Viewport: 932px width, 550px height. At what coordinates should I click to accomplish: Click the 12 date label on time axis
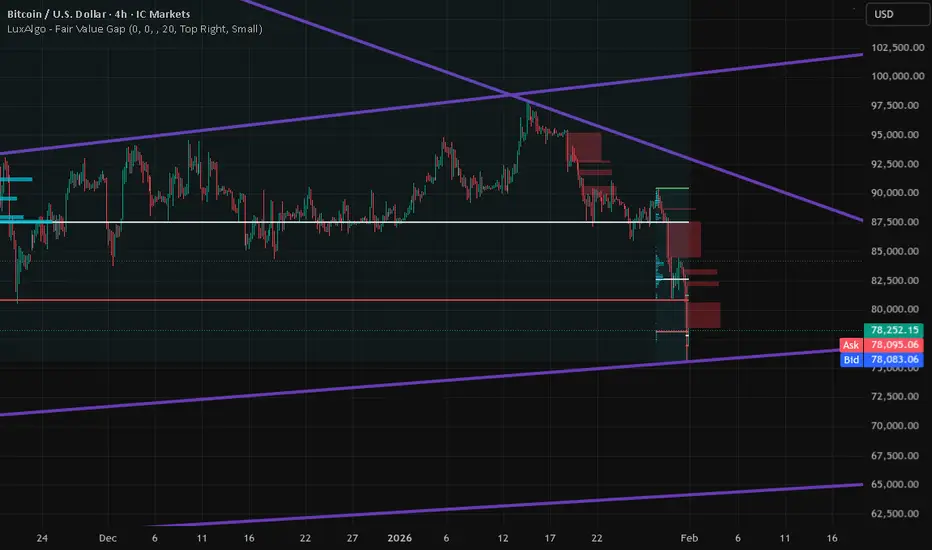[503, 538]
